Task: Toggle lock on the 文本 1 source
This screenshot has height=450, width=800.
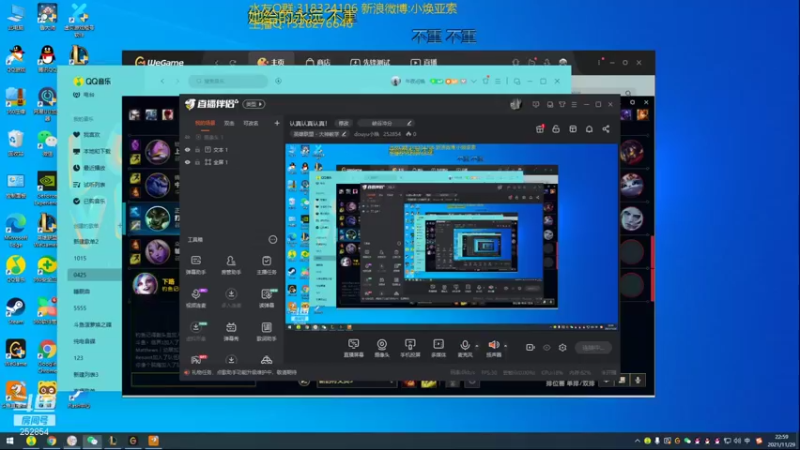Action: (x=198, y=150)
